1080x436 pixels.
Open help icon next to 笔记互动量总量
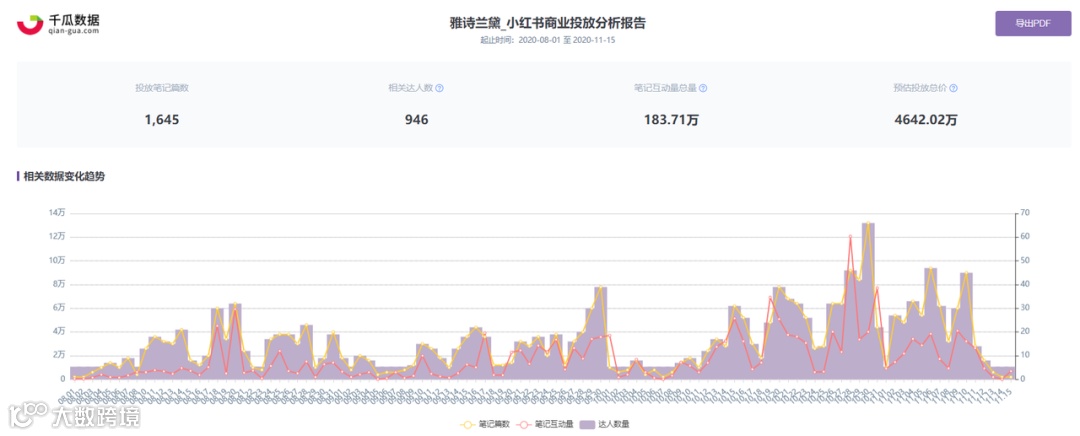tap(703, 88)
